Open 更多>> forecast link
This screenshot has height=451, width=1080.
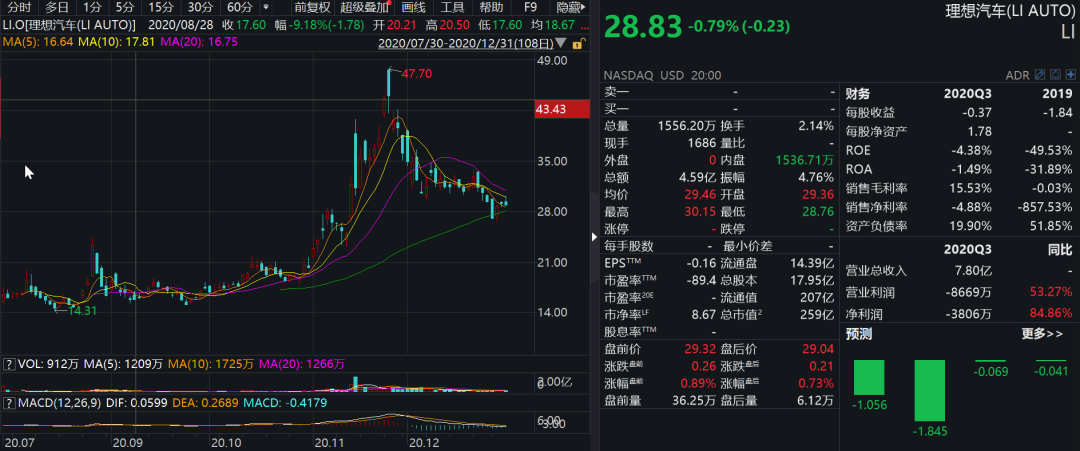point(1042,335)
